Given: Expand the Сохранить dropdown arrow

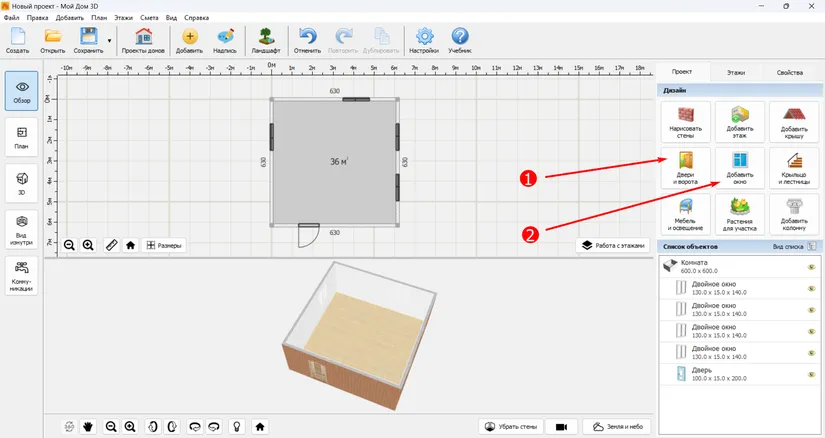Looking at the screenshot, I should (109, 41).
